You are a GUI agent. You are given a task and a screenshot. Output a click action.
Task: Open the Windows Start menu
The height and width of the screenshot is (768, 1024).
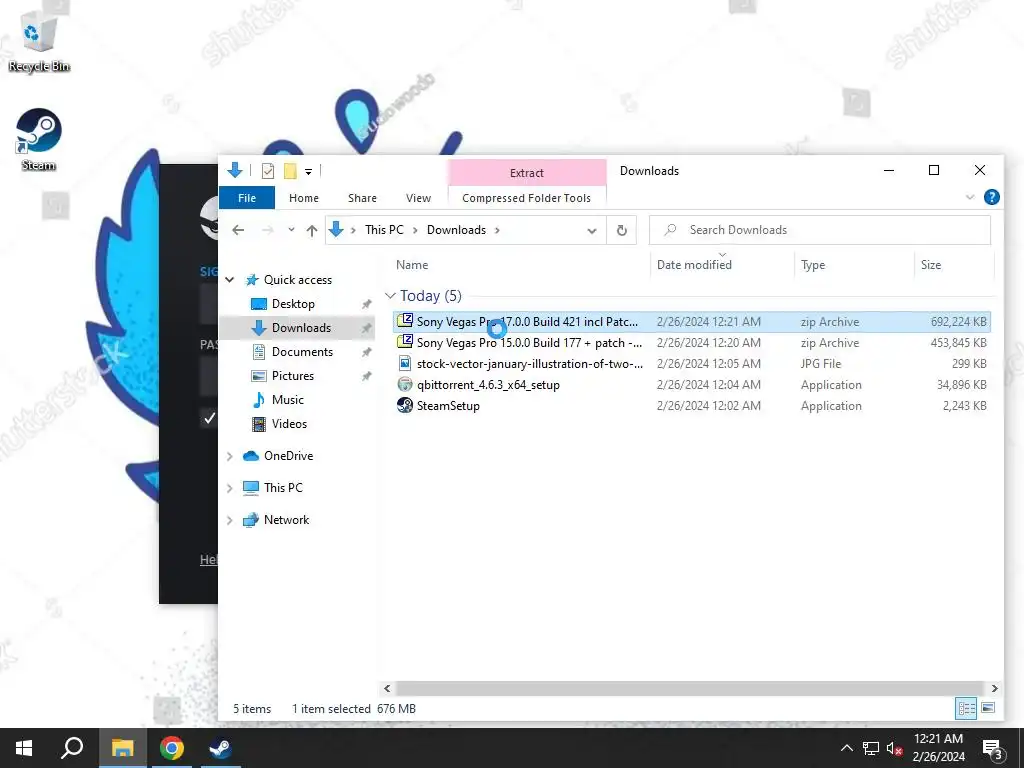24,748
